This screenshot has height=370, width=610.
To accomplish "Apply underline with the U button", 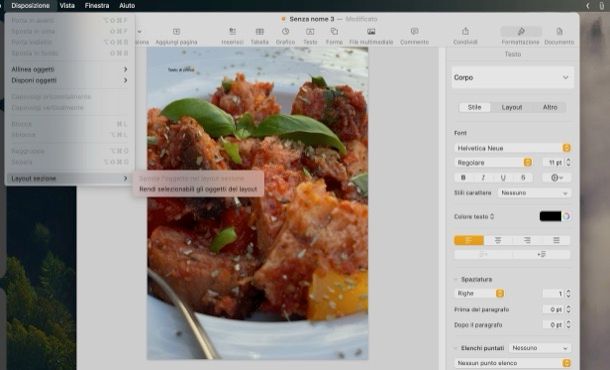I will pyautogui.click(x=503, y=178).
